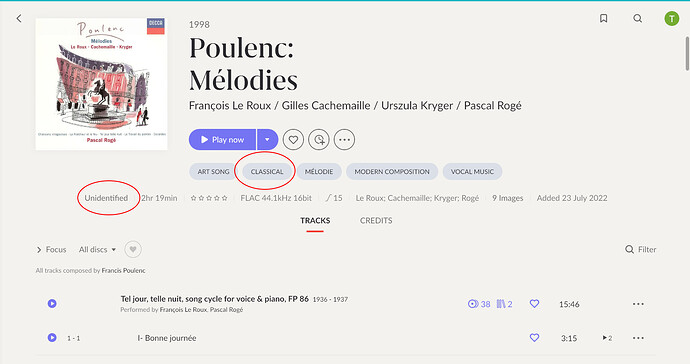The height and width of the screenshot is (364, 690).
Task: Open bookmarks icon in top bar
Action: click(x=604, y=18)
